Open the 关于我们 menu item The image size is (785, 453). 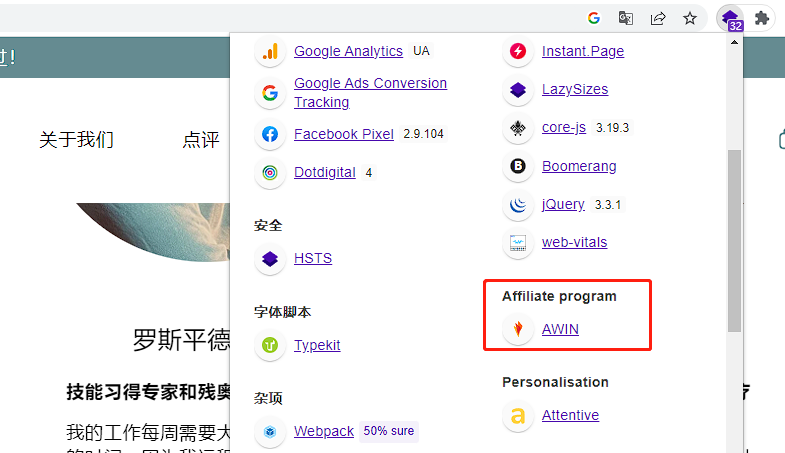point(77,140)
